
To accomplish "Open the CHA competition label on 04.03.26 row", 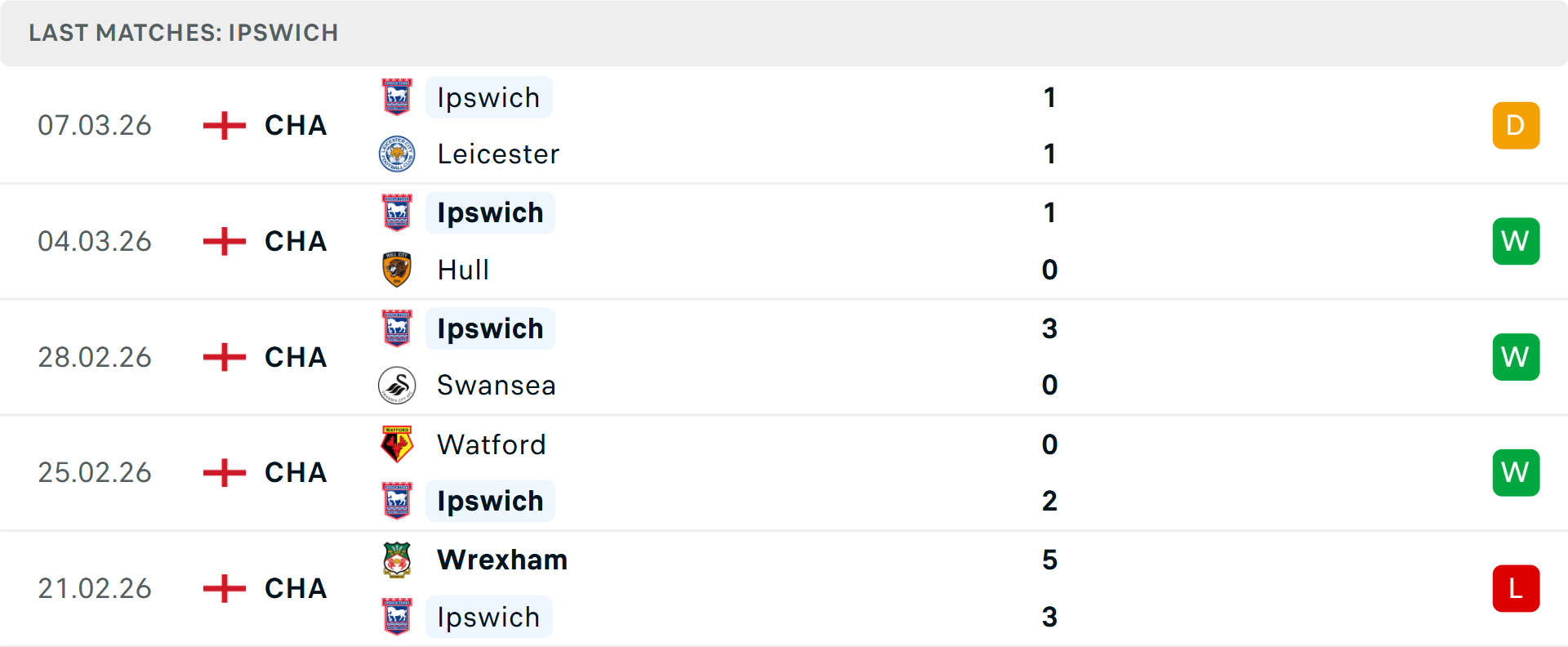I will coord(295,241).
